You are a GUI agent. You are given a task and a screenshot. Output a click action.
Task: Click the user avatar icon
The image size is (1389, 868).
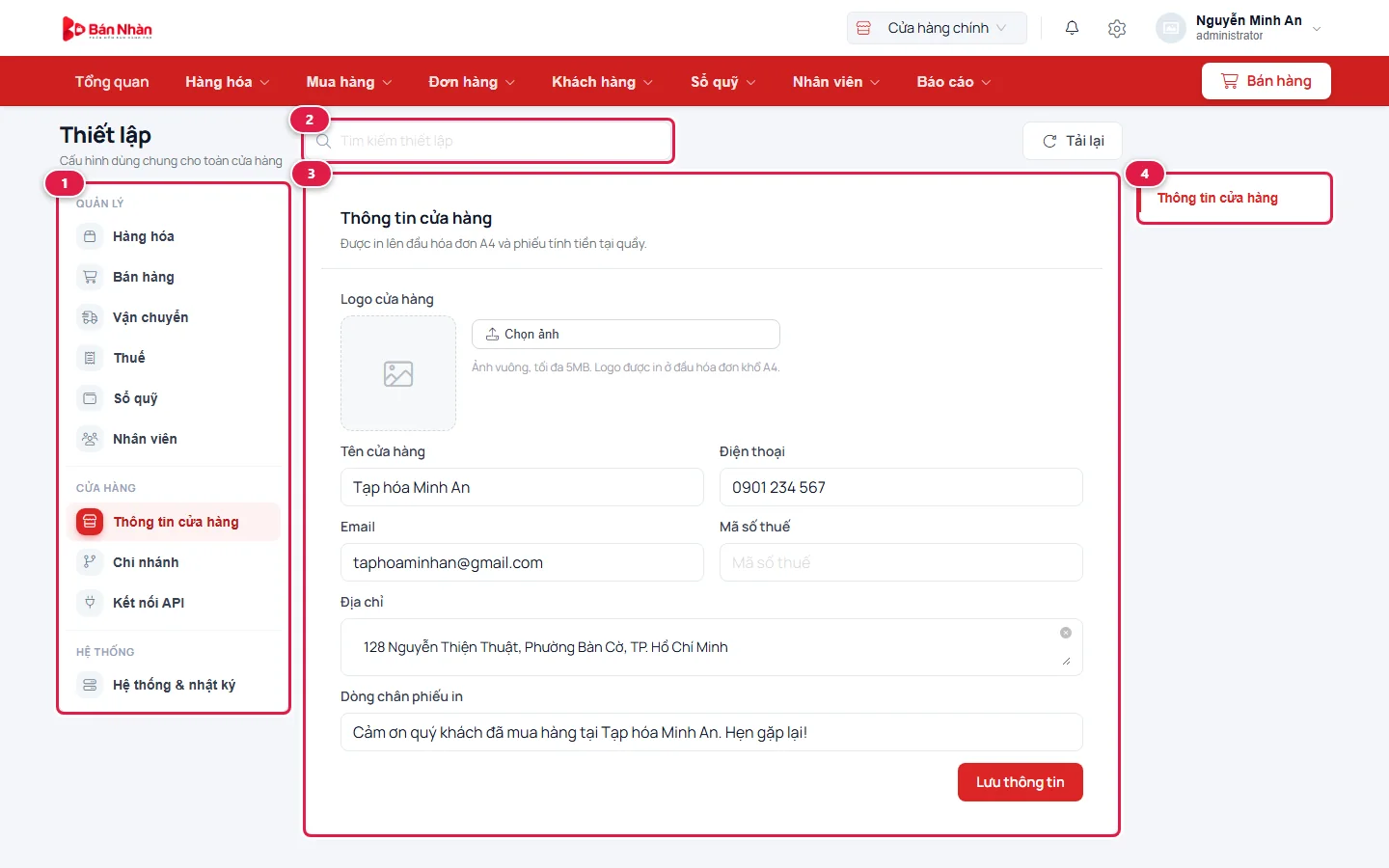[1170, 28]
